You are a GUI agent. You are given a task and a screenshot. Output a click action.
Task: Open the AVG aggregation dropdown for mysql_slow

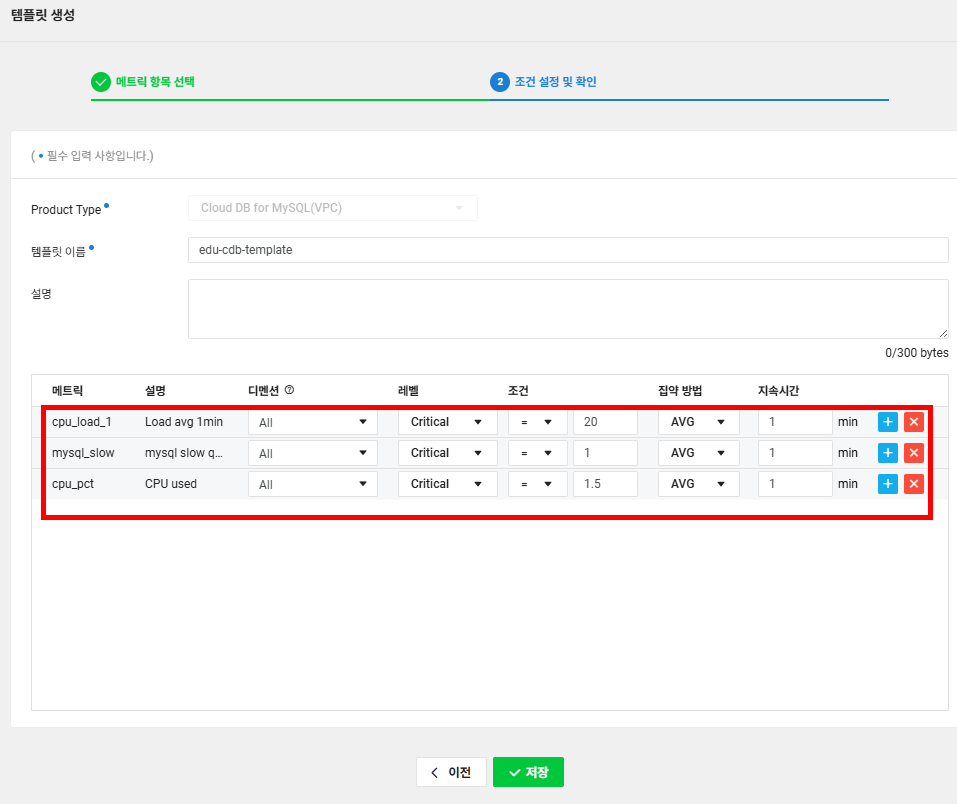[698, 453]
